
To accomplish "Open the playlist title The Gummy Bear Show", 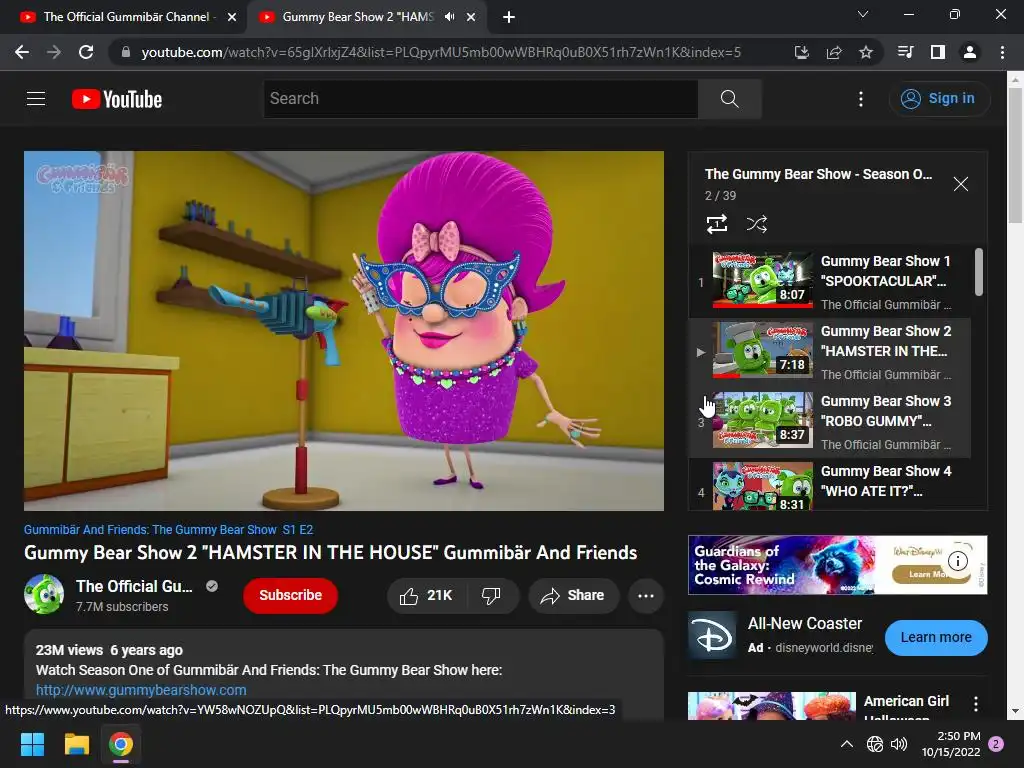I will (818, 174).
